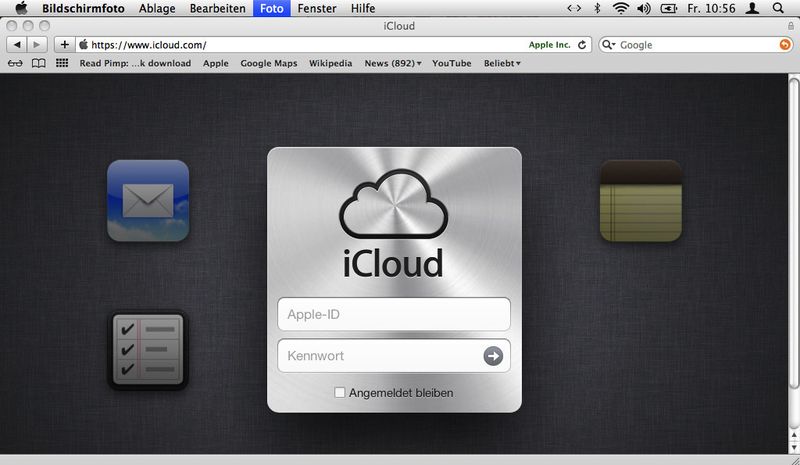Open battery status menu

[668, 8]
